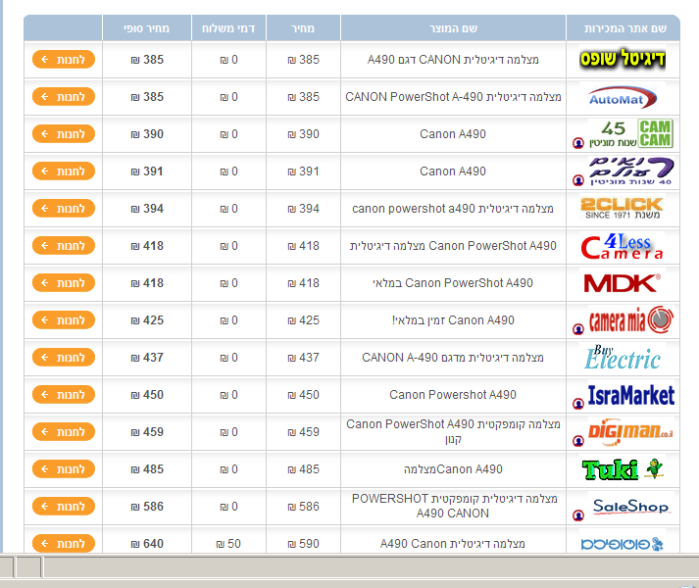This screenshot has height=588, width=699.
Task: Go to store for the Digital Shops 385 offer
Action: 63,59
